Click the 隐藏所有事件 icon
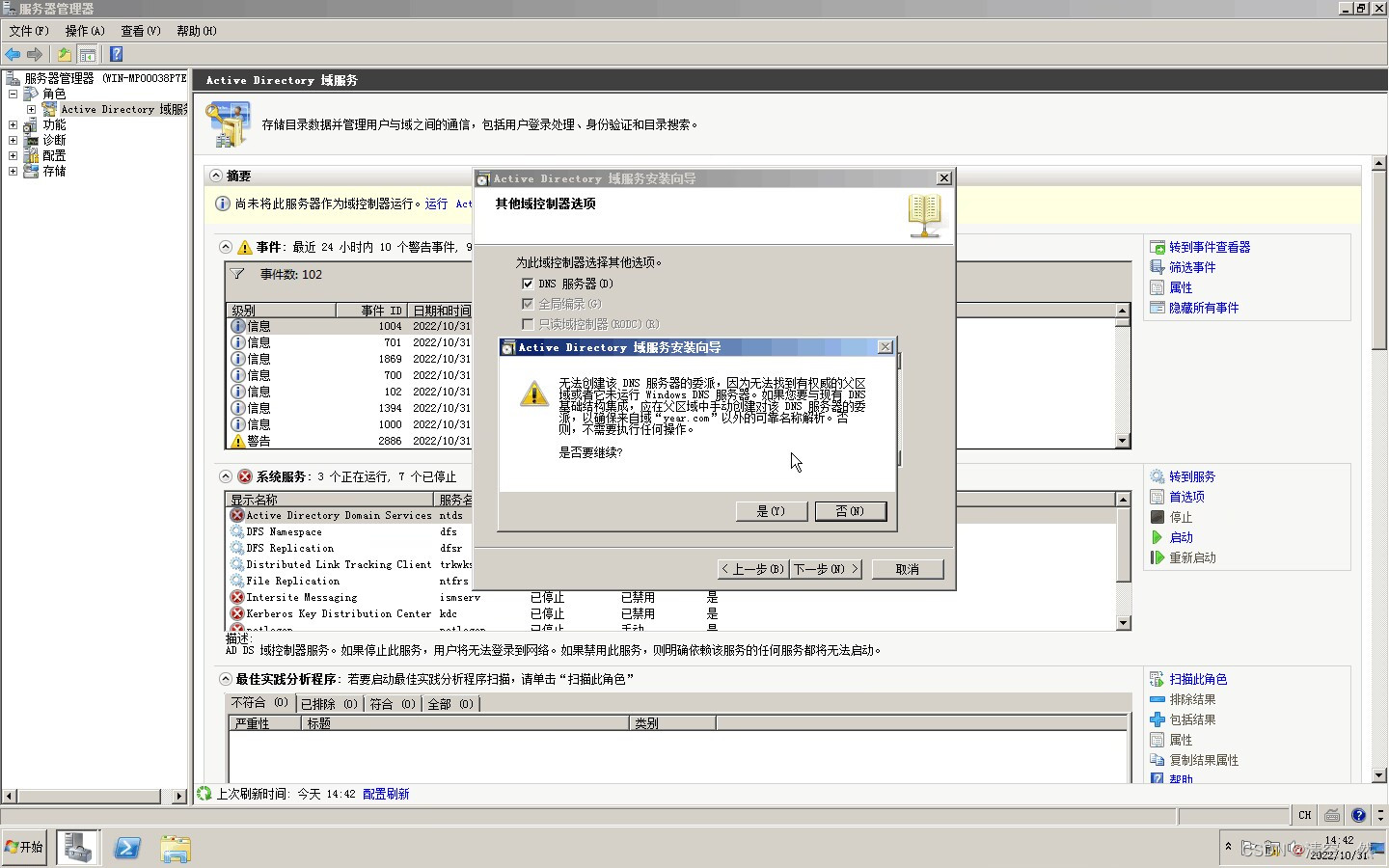The width and height of the screenshot is (1389, 868). (x=1157, y=308)
